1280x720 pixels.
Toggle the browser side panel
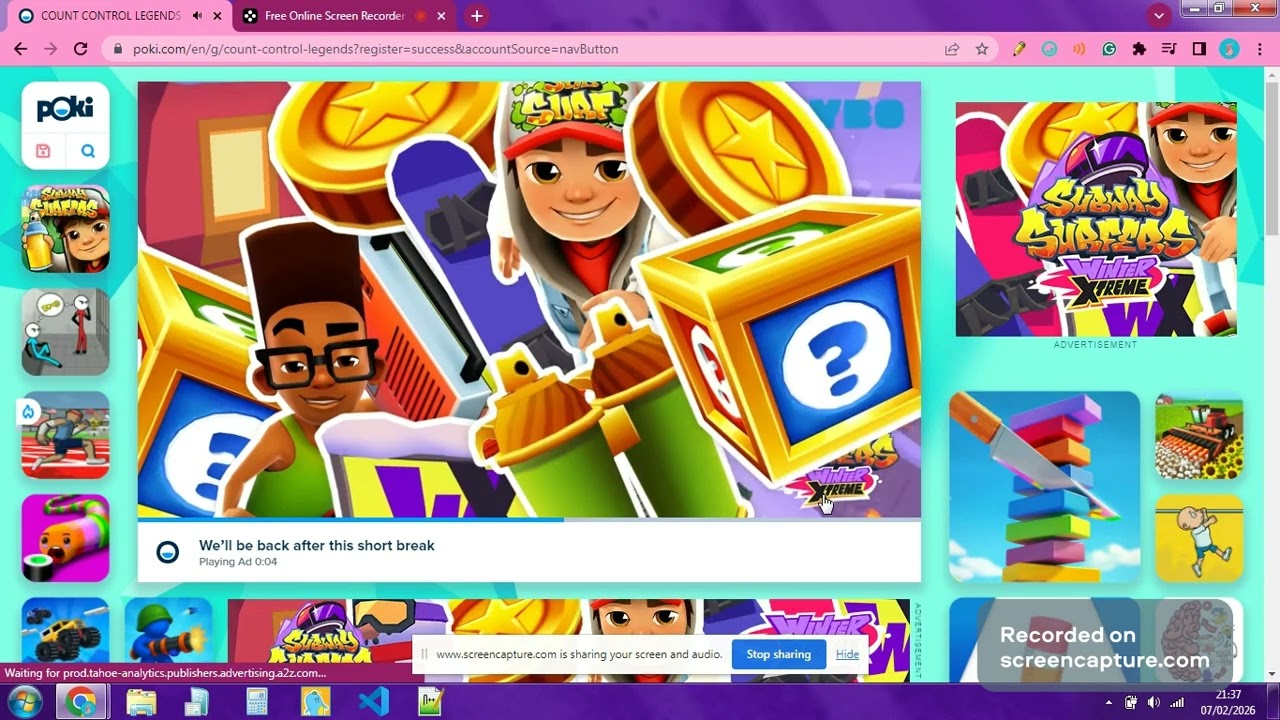(1199, 48)
